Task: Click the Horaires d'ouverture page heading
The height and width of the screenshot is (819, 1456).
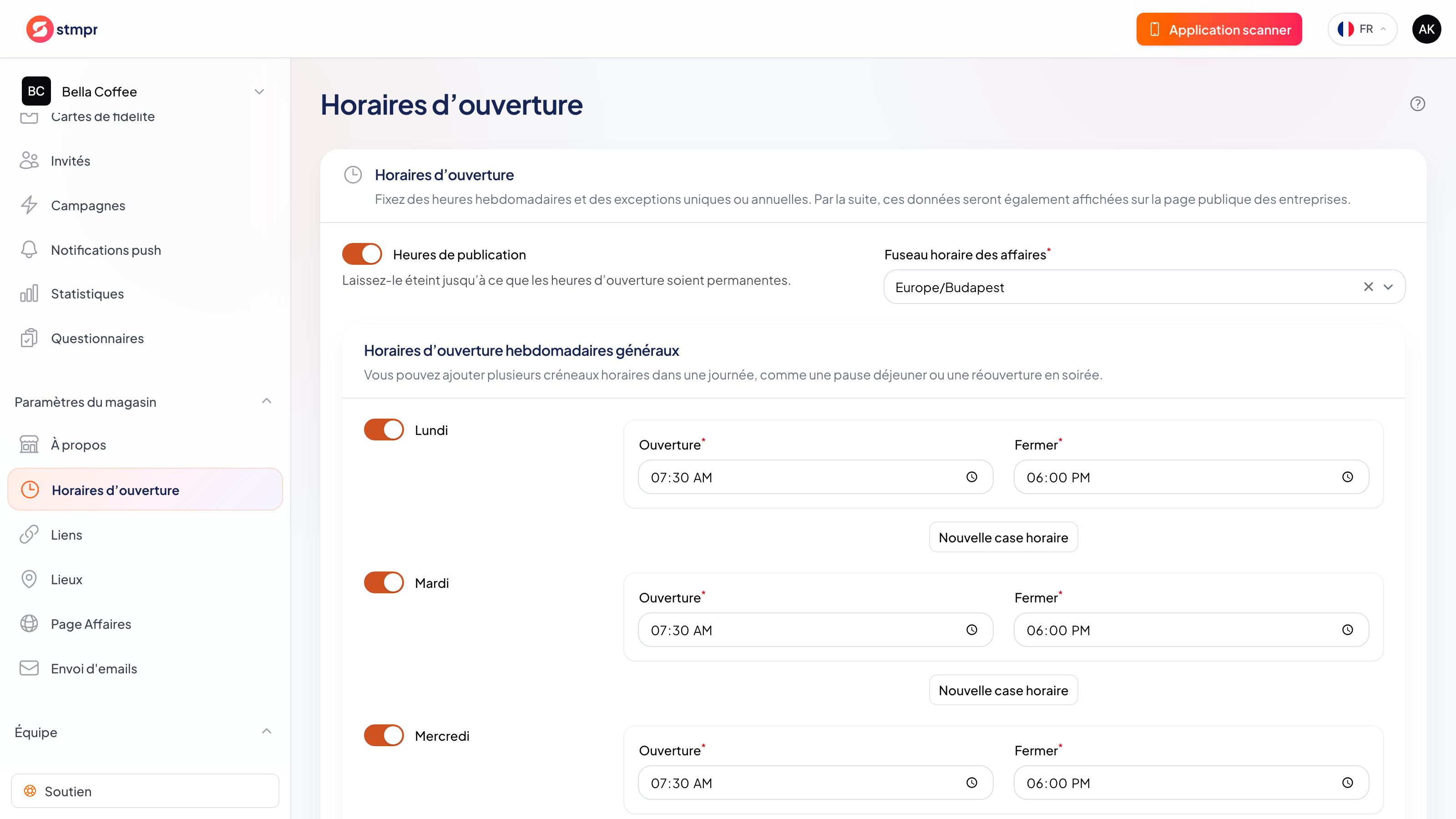Action: click(452, 105)
